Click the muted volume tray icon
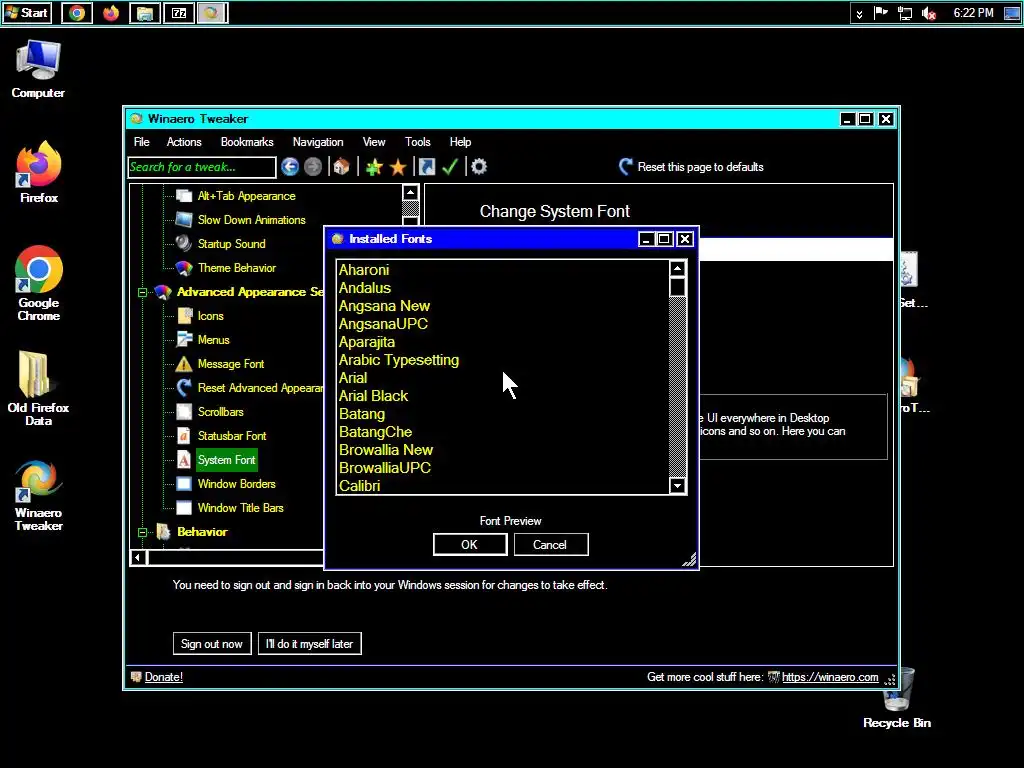The image size is (1024, 768). click(x=929, y=13)
